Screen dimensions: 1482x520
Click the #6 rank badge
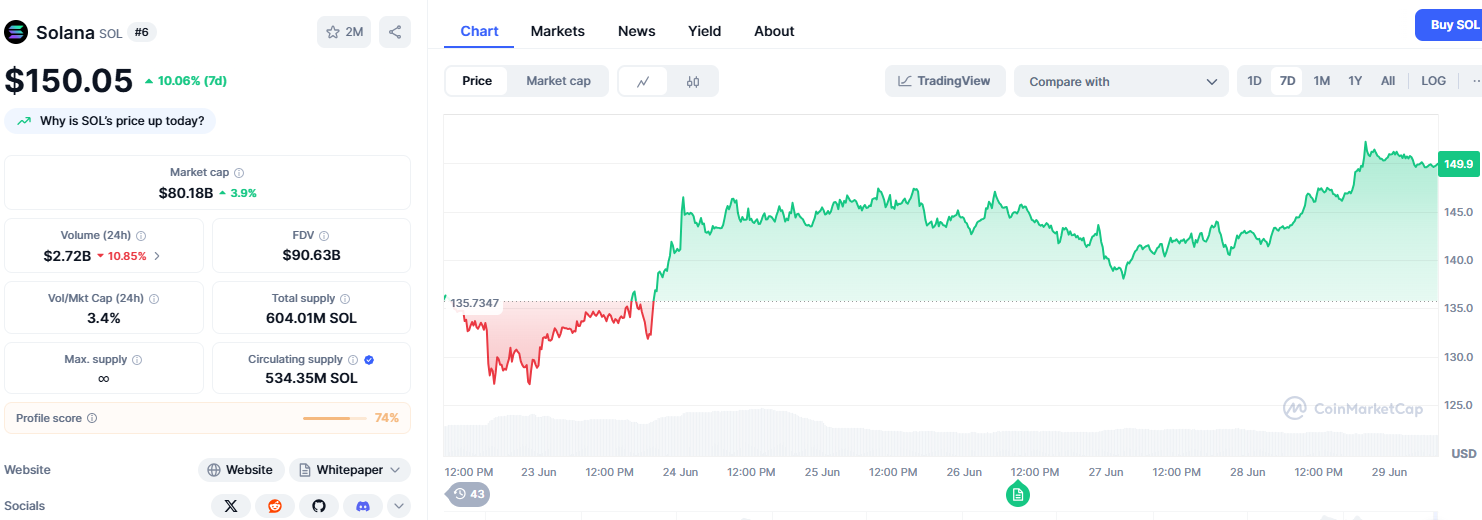coord(142,32)
